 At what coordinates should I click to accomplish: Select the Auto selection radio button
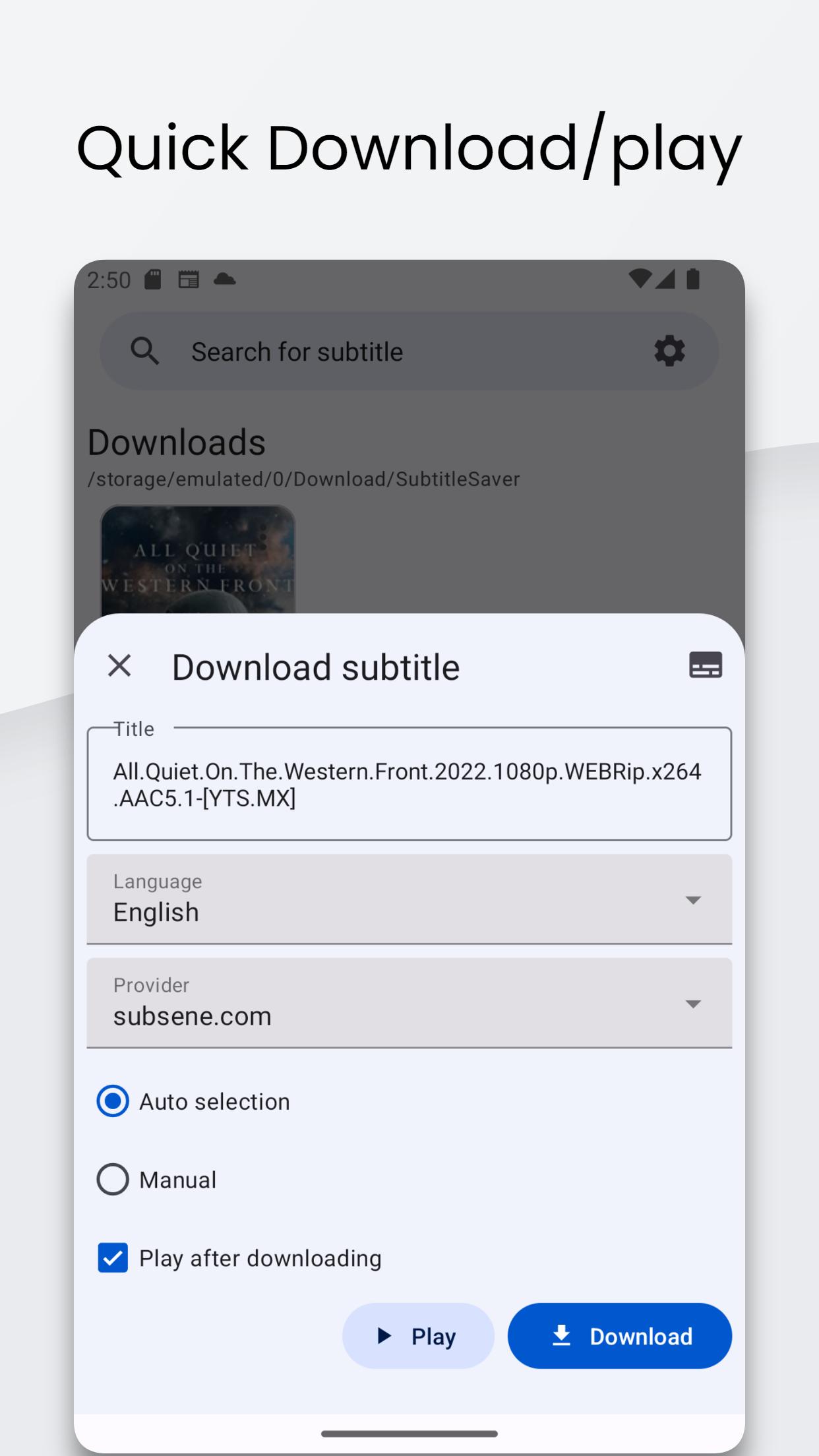point(113,1101)
